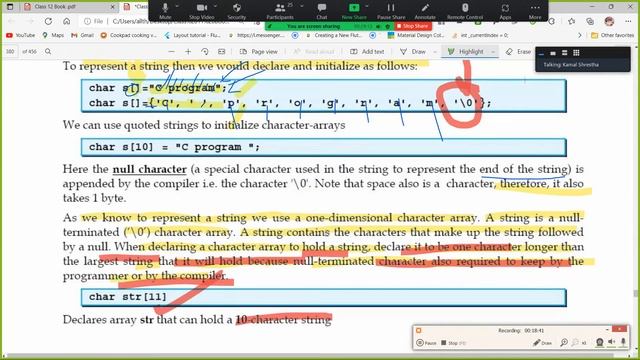Viewport: 640px width, 360px height.
Task: Click Stop Video in Zoom toolbar
Action: point(201,11)
